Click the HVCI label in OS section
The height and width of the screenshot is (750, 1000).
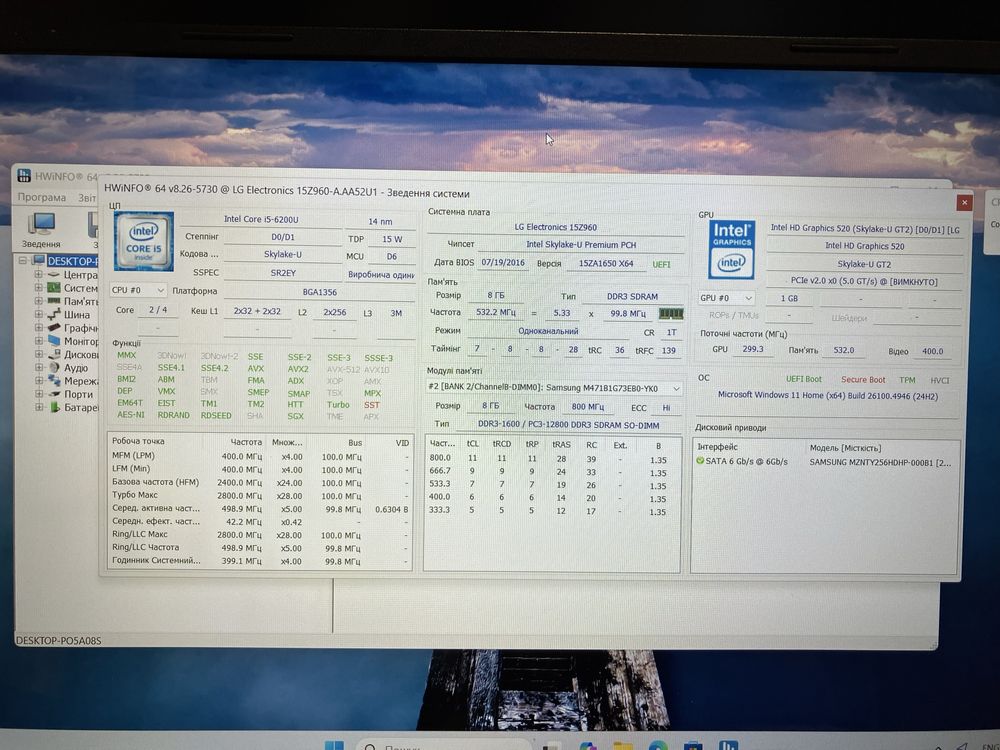[939, 381]
